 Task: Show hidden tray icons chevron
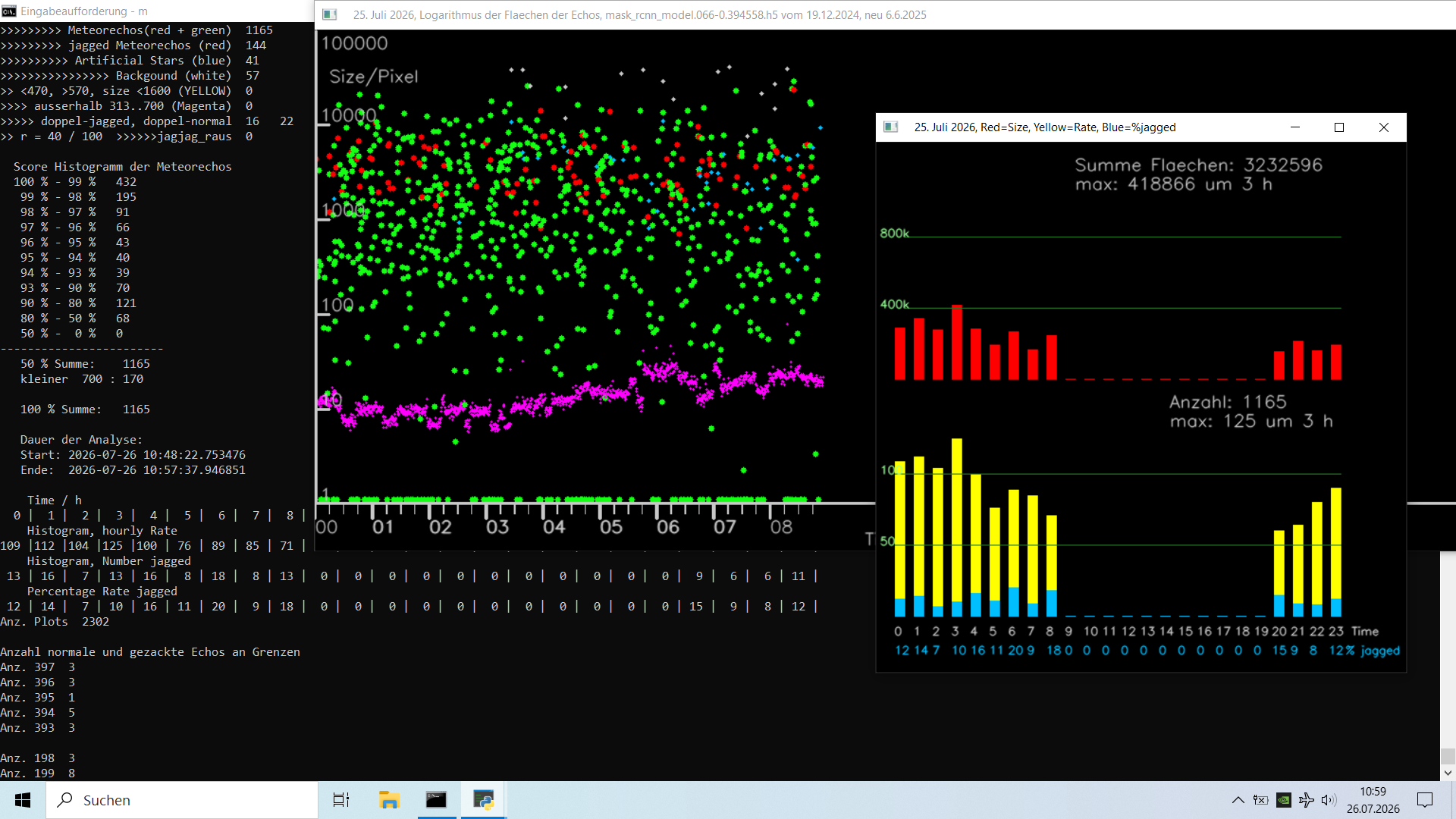(1238, 800)
